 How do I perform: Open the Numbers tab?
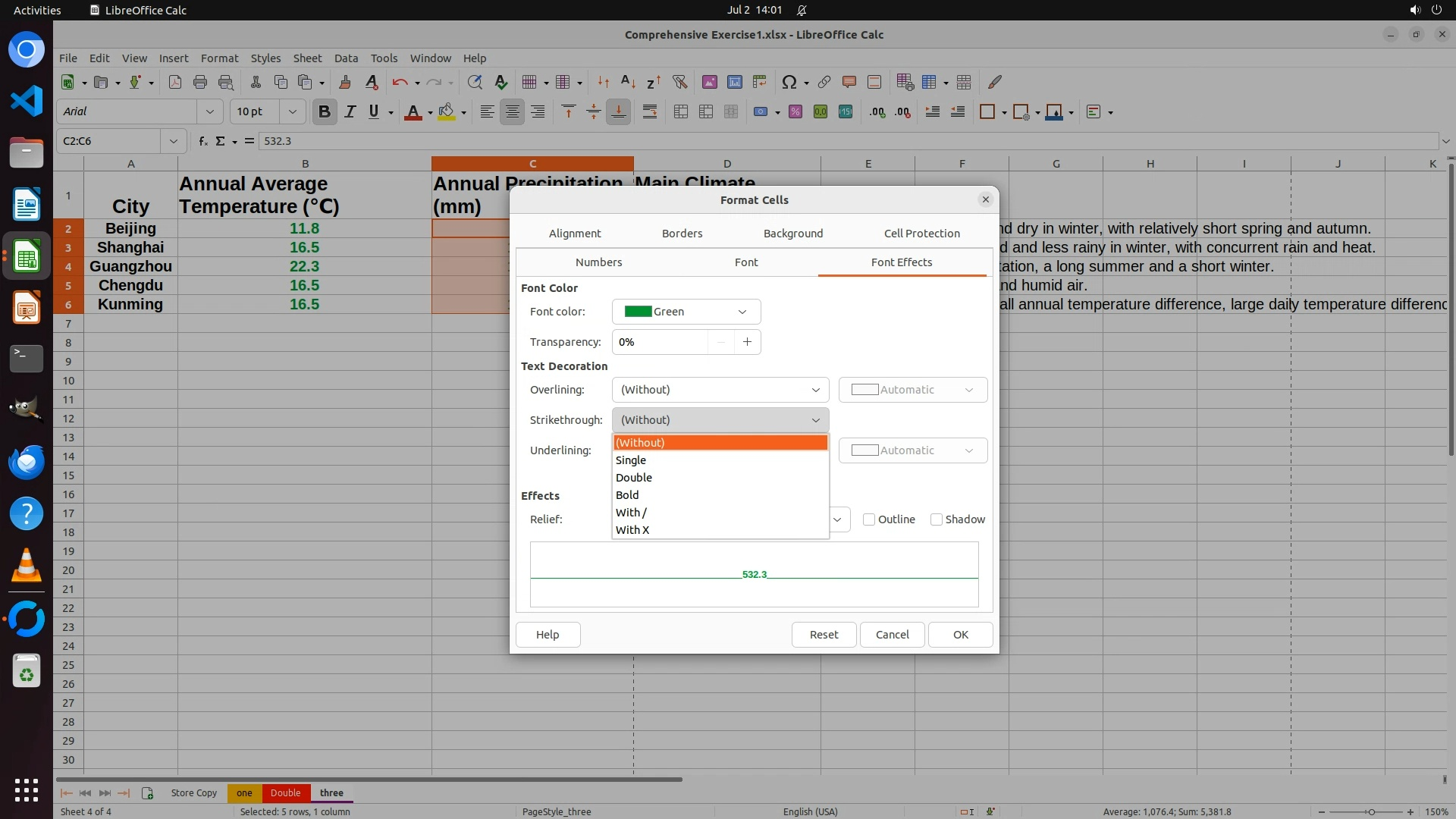pos(598,262)
